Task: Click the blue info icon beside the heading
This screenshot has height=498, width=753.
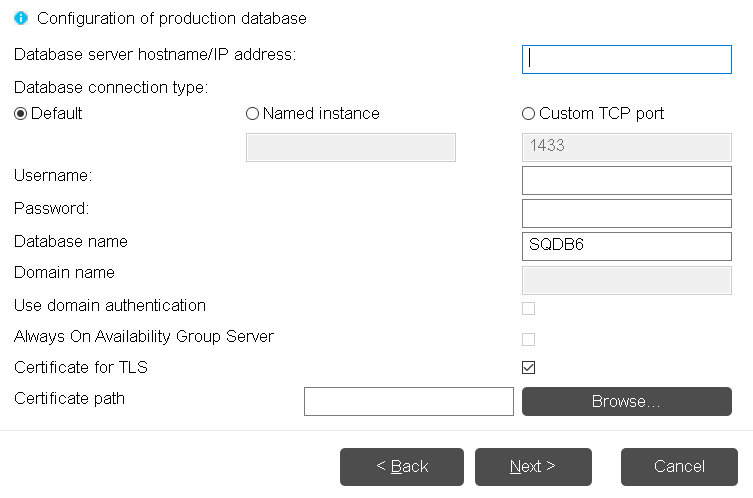Action: 21,18
